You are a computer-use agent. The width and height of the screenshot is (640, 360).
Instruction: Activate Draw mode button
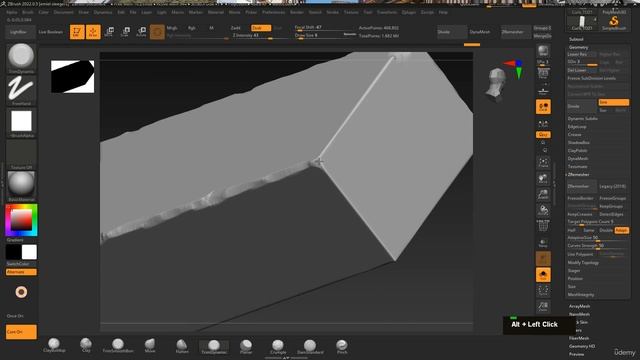click(93, 32)
